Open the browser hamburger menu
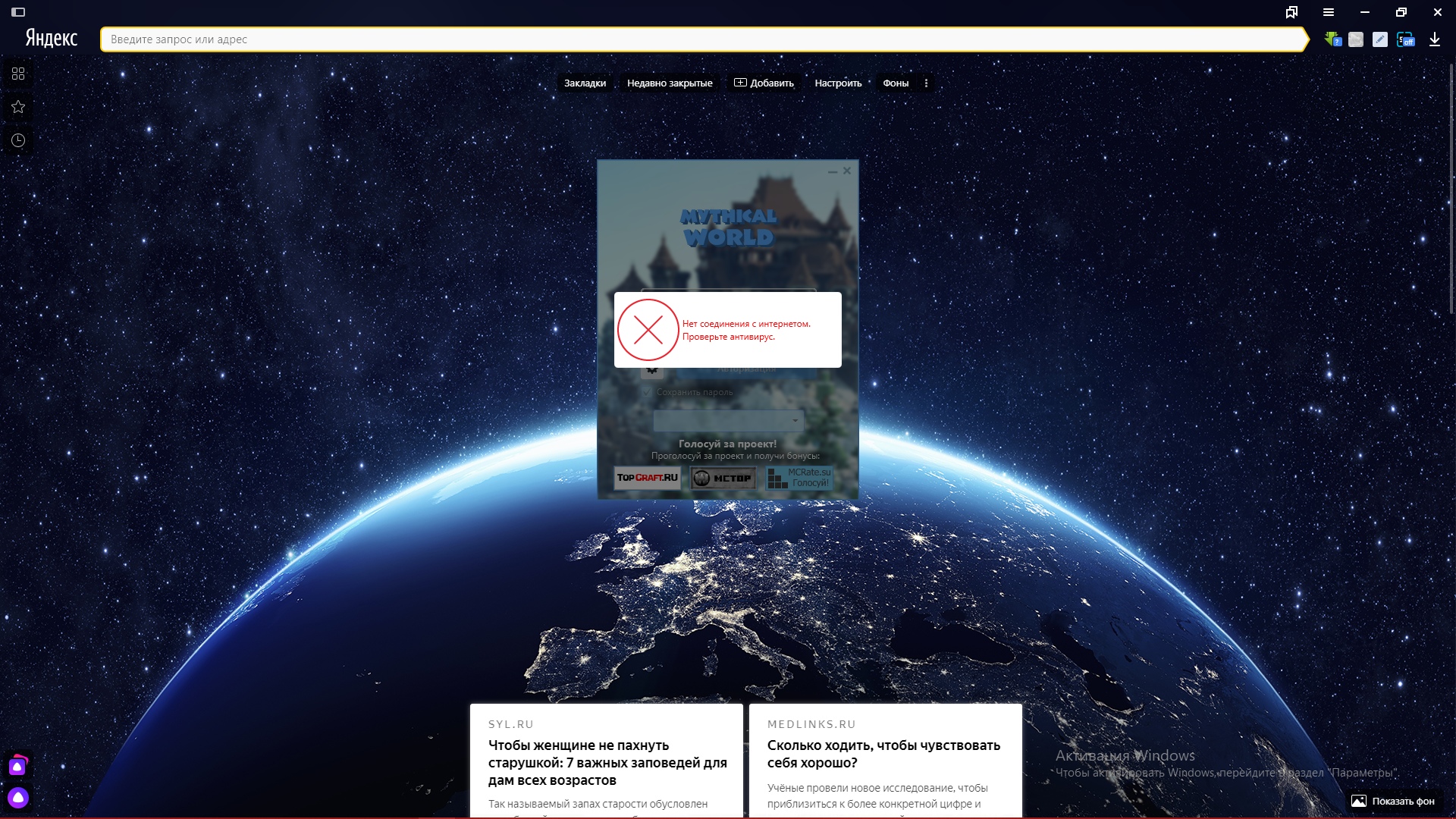 click(1329, 12)
